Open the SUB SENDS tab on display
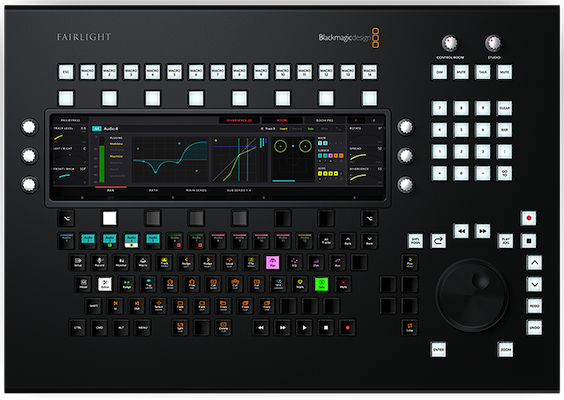 pyautogui.click(x=239, y=190)
